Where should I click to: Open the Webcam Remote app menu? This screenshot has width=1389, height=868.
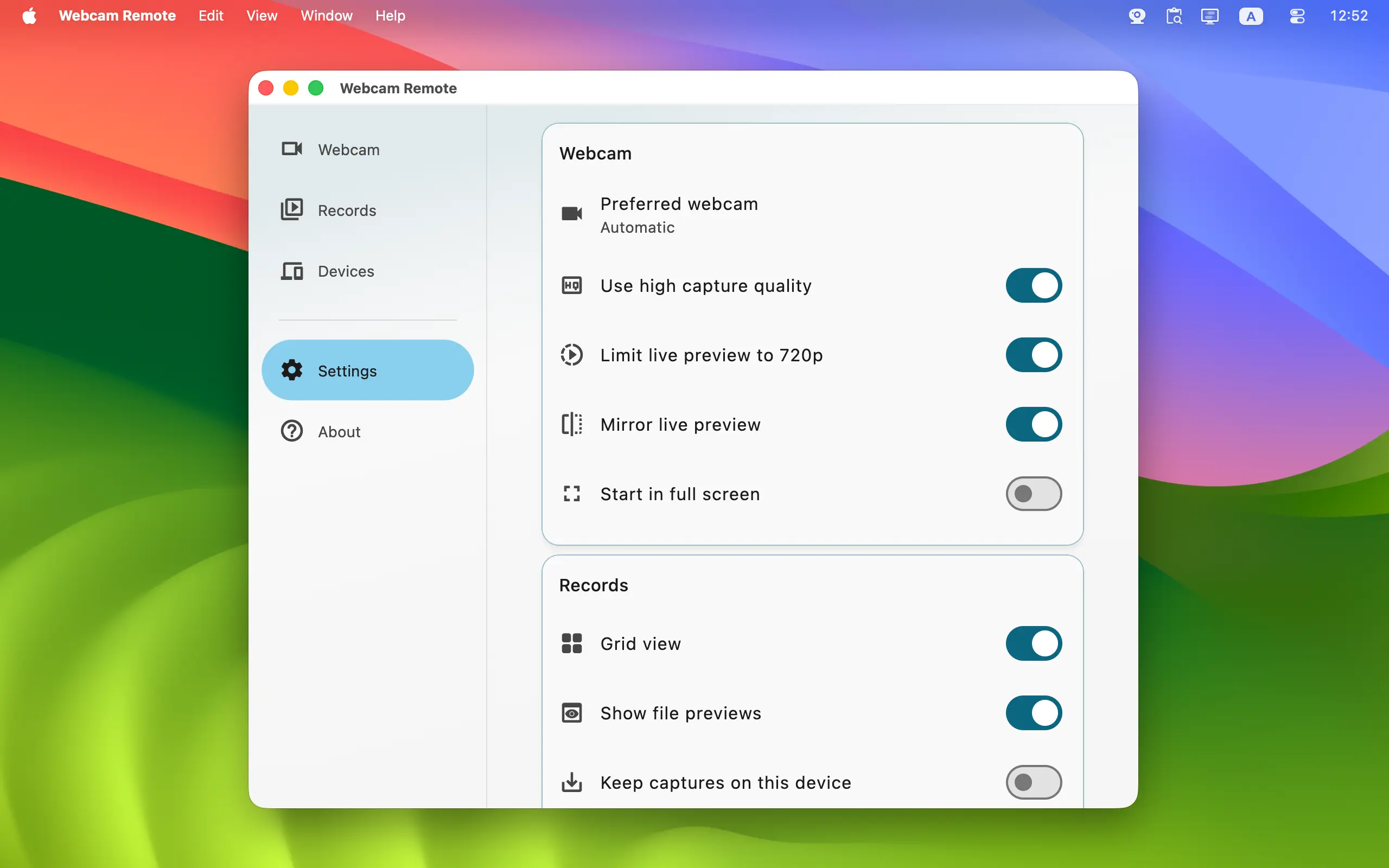[x=117, y=16]
